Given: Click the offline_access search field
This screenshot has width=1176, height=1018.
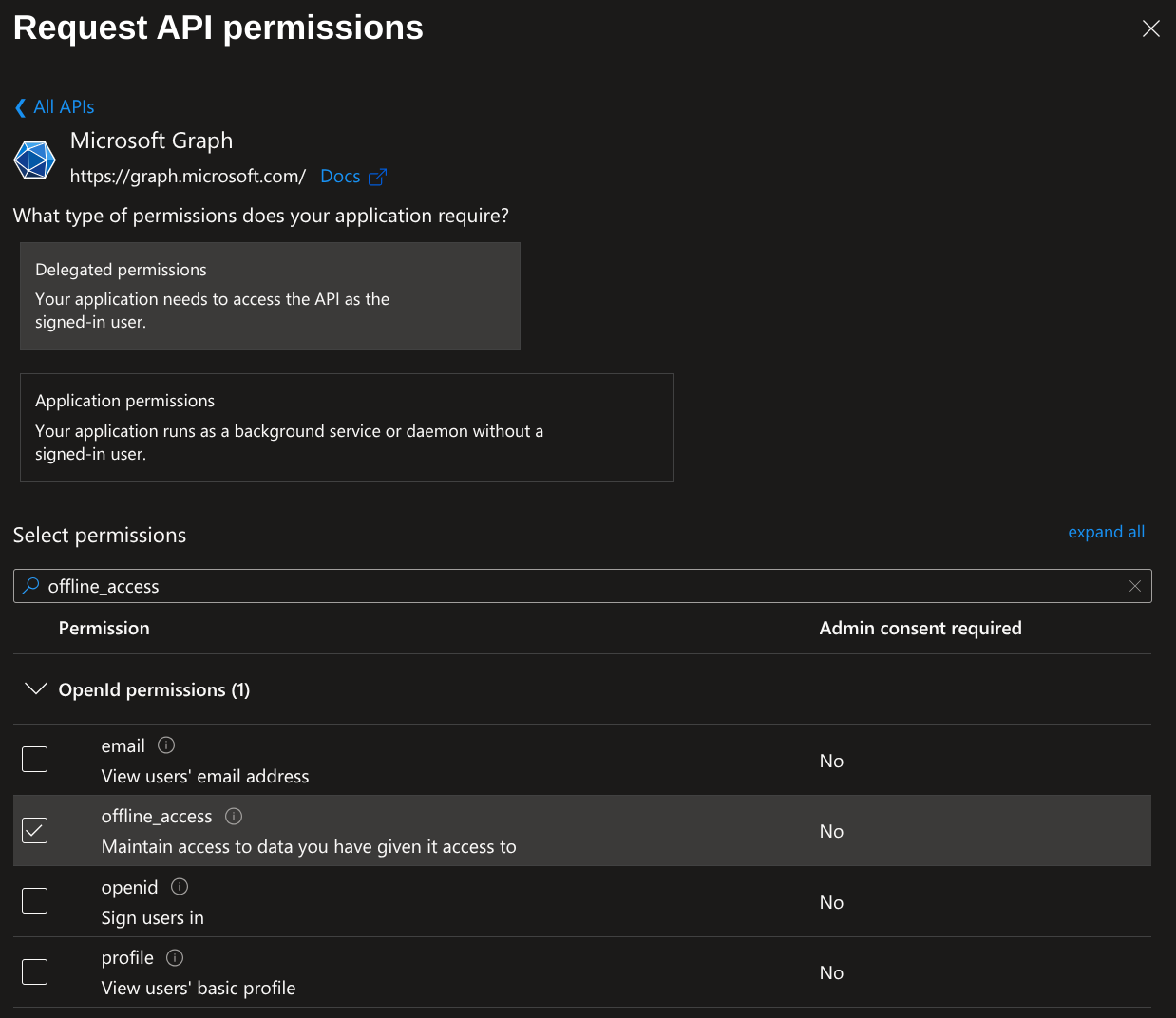Looking at the screenshot, I should pyautogui.click(x=582, y=586).
